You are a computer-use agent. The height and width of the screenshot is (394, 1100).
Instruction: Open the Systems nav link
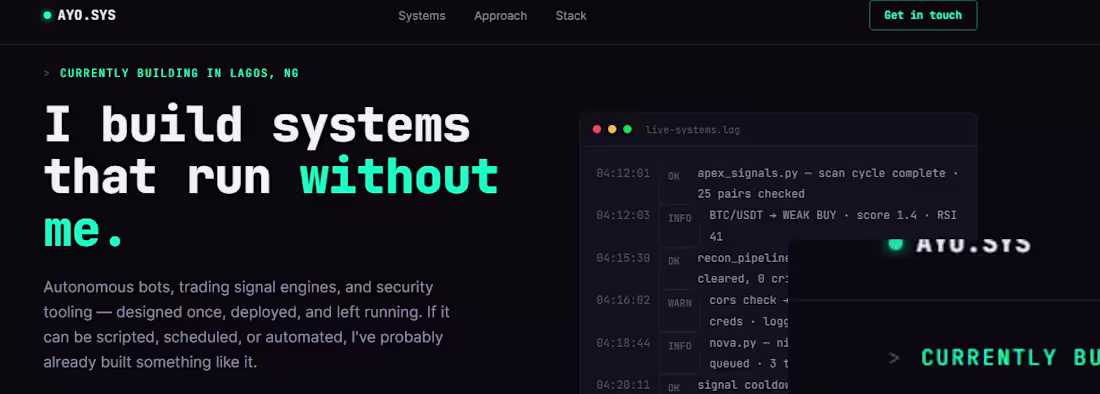[x=422, y=15]
